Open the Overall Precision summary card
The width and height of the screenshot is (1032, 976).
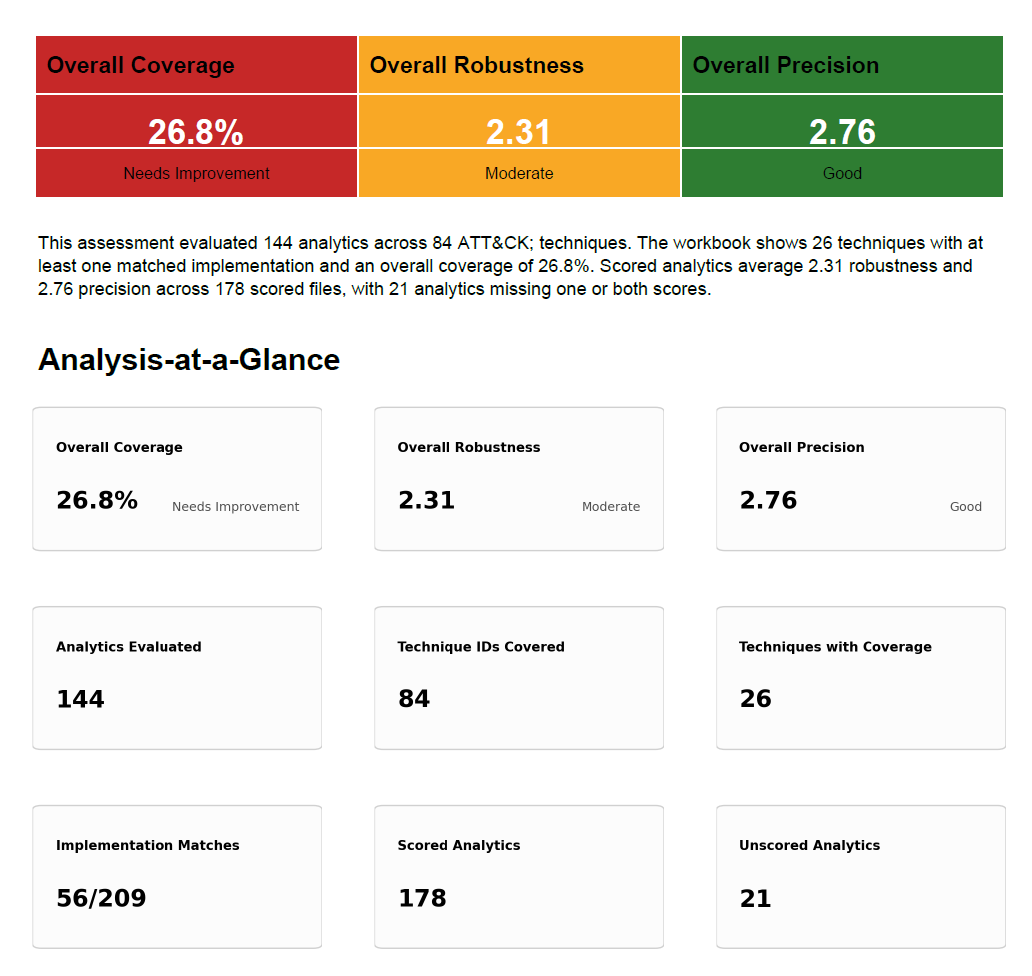pos(861,478)
